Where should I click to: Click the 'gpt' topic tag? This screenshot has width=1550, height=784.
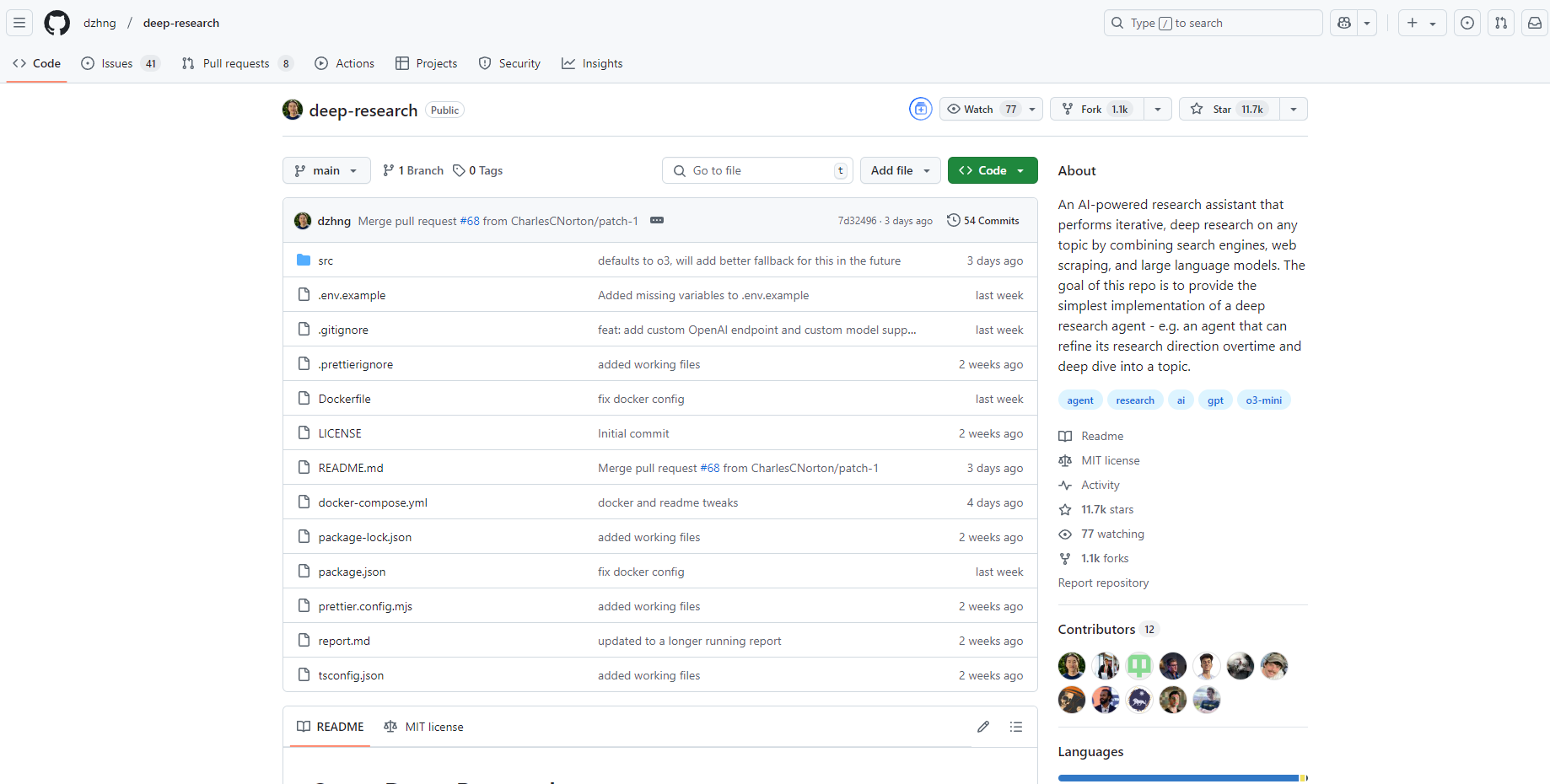tap(1215, 400)
